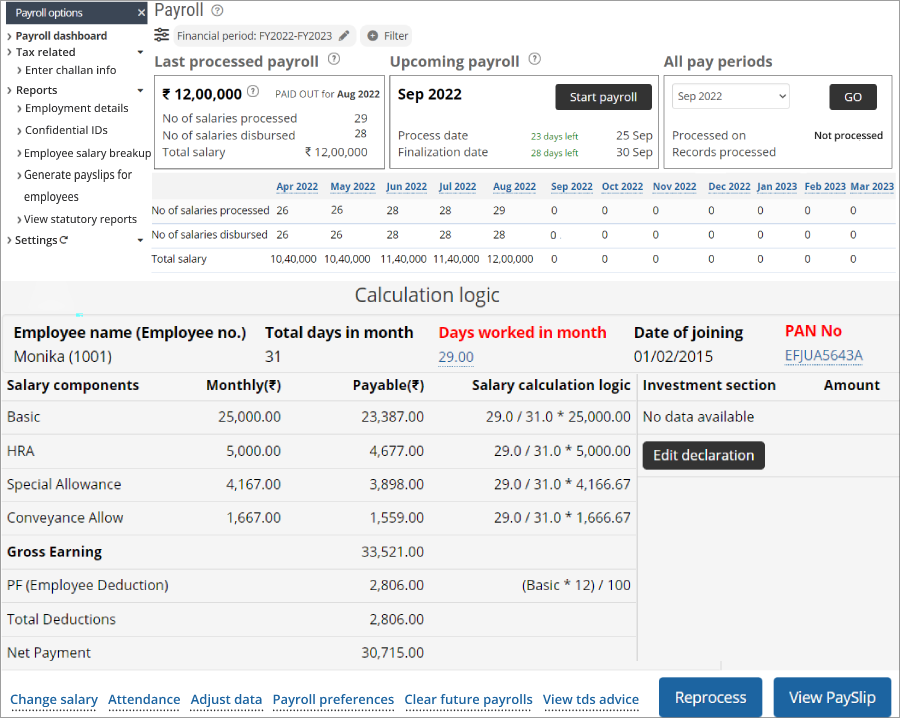Open Employment details report
The image size is (900, 718).
tap(76, 108)
